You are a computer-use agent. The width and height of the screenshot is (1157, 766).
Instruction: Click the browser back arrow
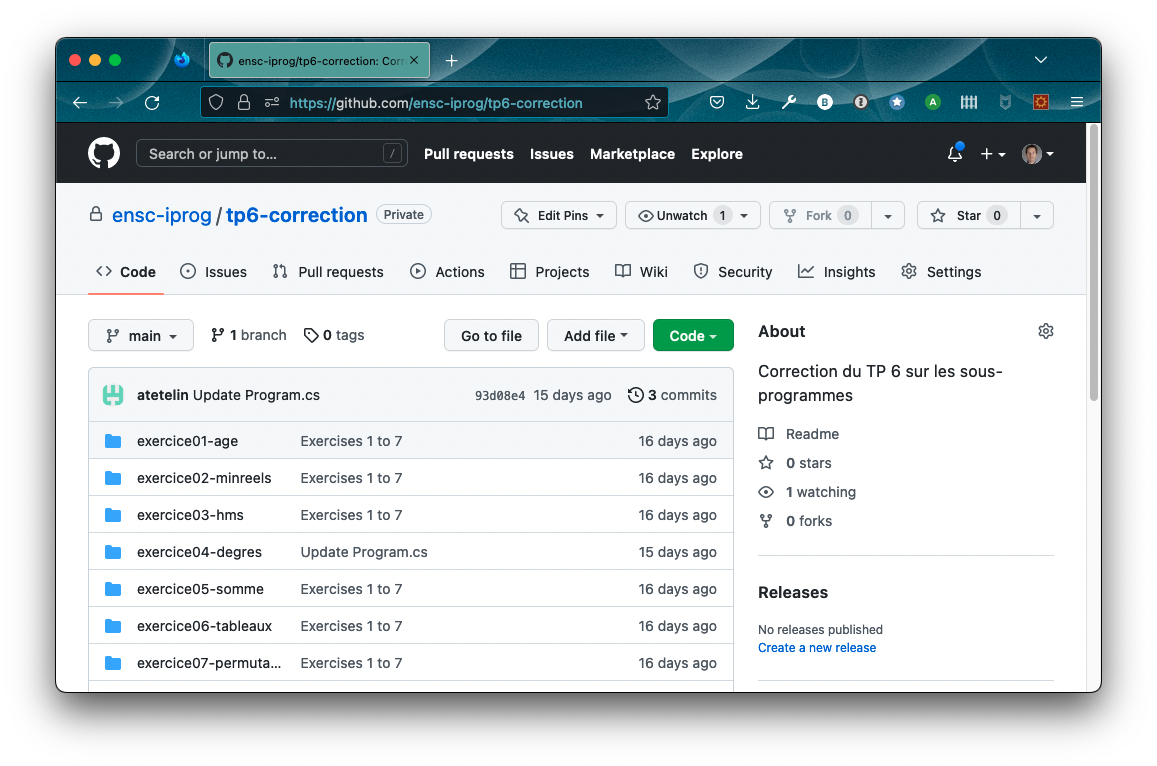[80, 103]
